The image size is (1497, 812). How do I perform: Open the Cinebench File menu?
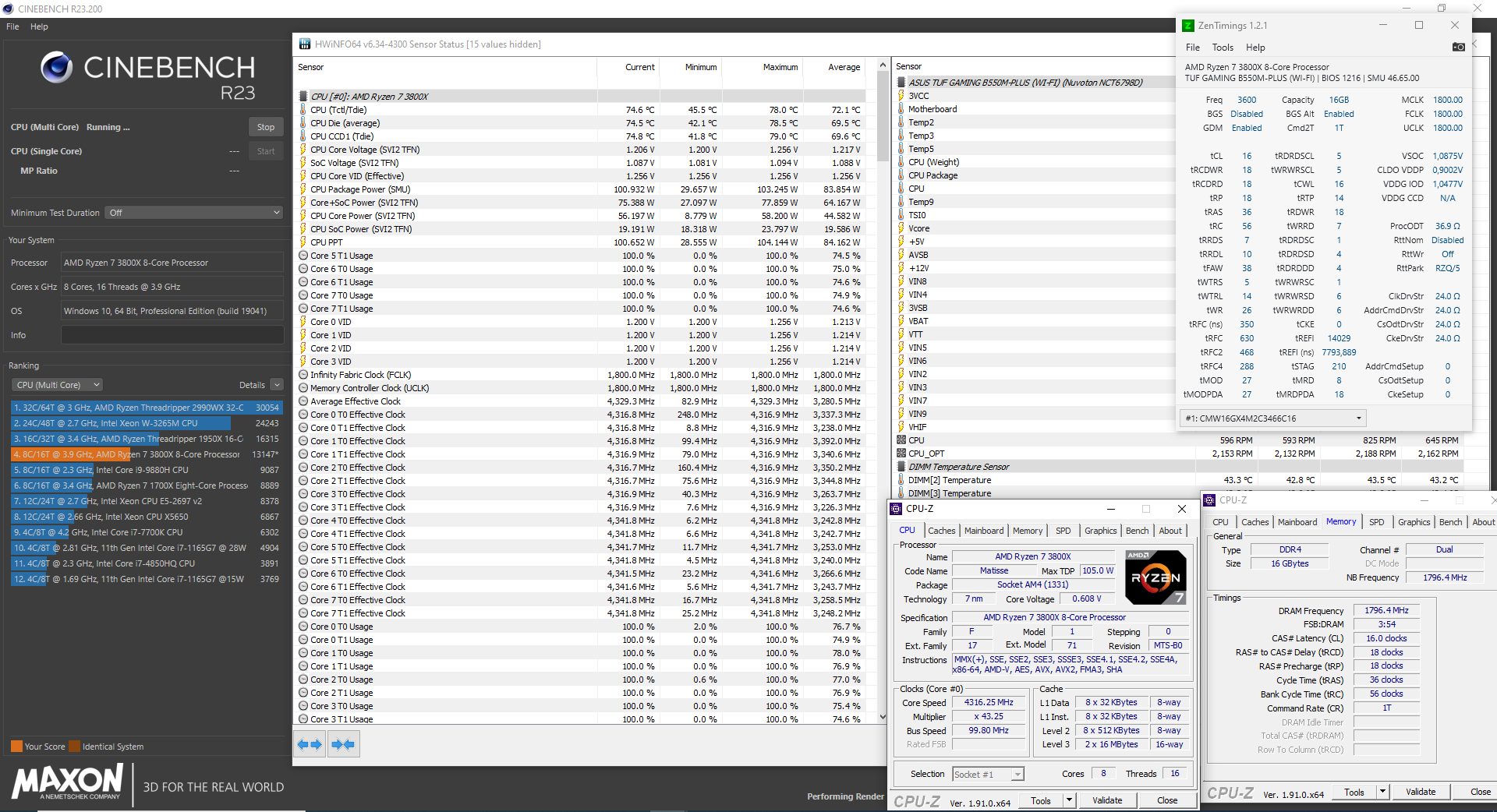(12, 26)
